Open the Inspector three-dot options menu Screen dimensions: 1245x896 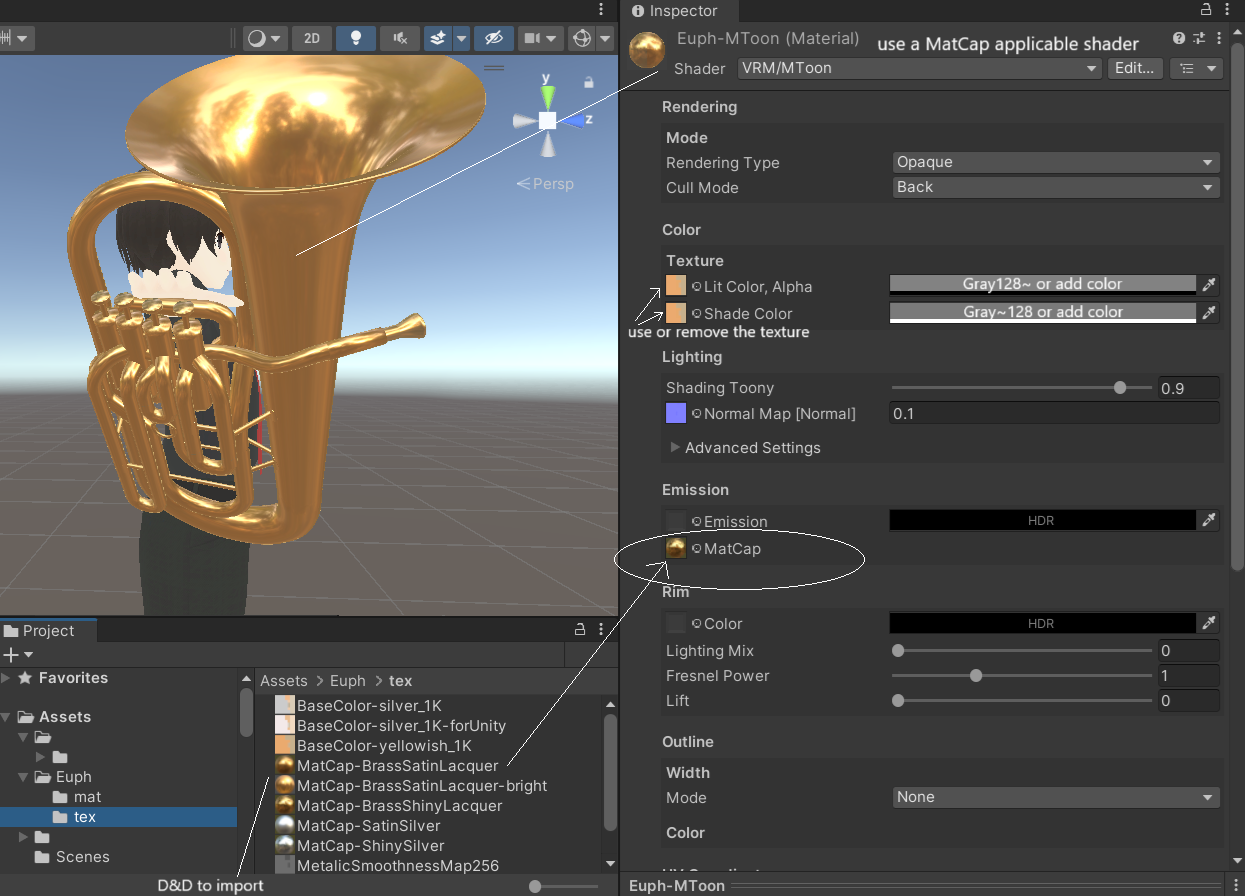(x=1228, y=8)
